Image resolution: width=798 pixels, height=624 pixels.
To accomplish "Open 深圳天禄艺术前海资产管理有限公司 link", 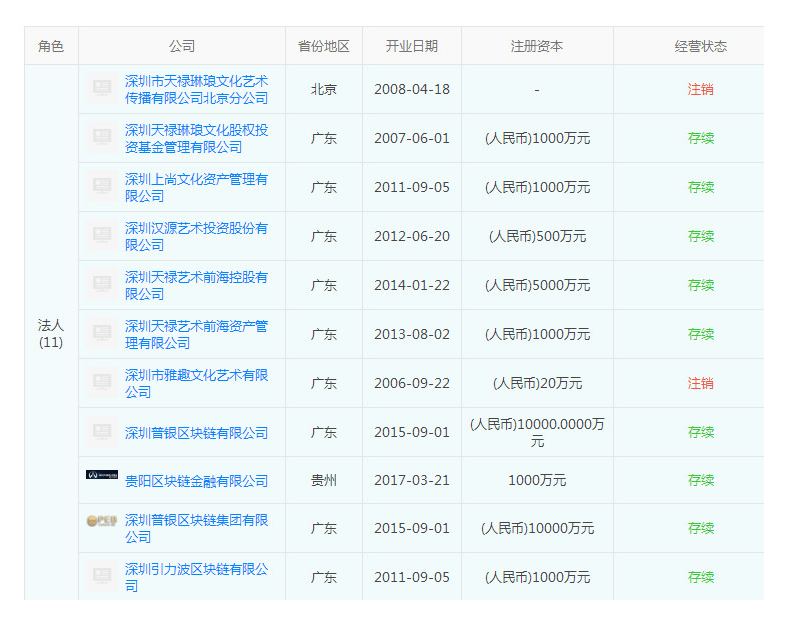I will 196,334.
